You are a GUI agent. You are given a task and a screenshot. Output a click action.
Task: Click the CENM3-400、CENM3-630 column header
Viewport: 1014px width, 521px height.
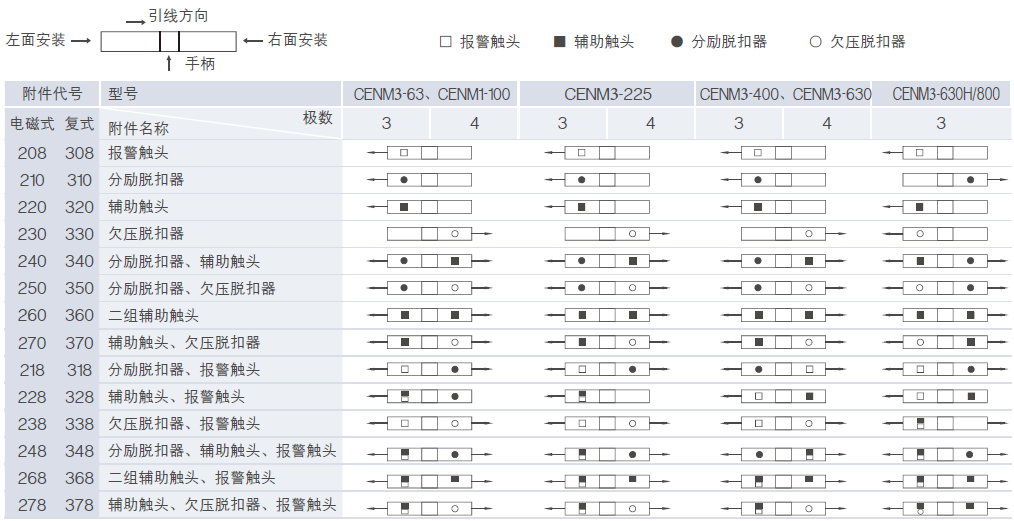point(784,94)
